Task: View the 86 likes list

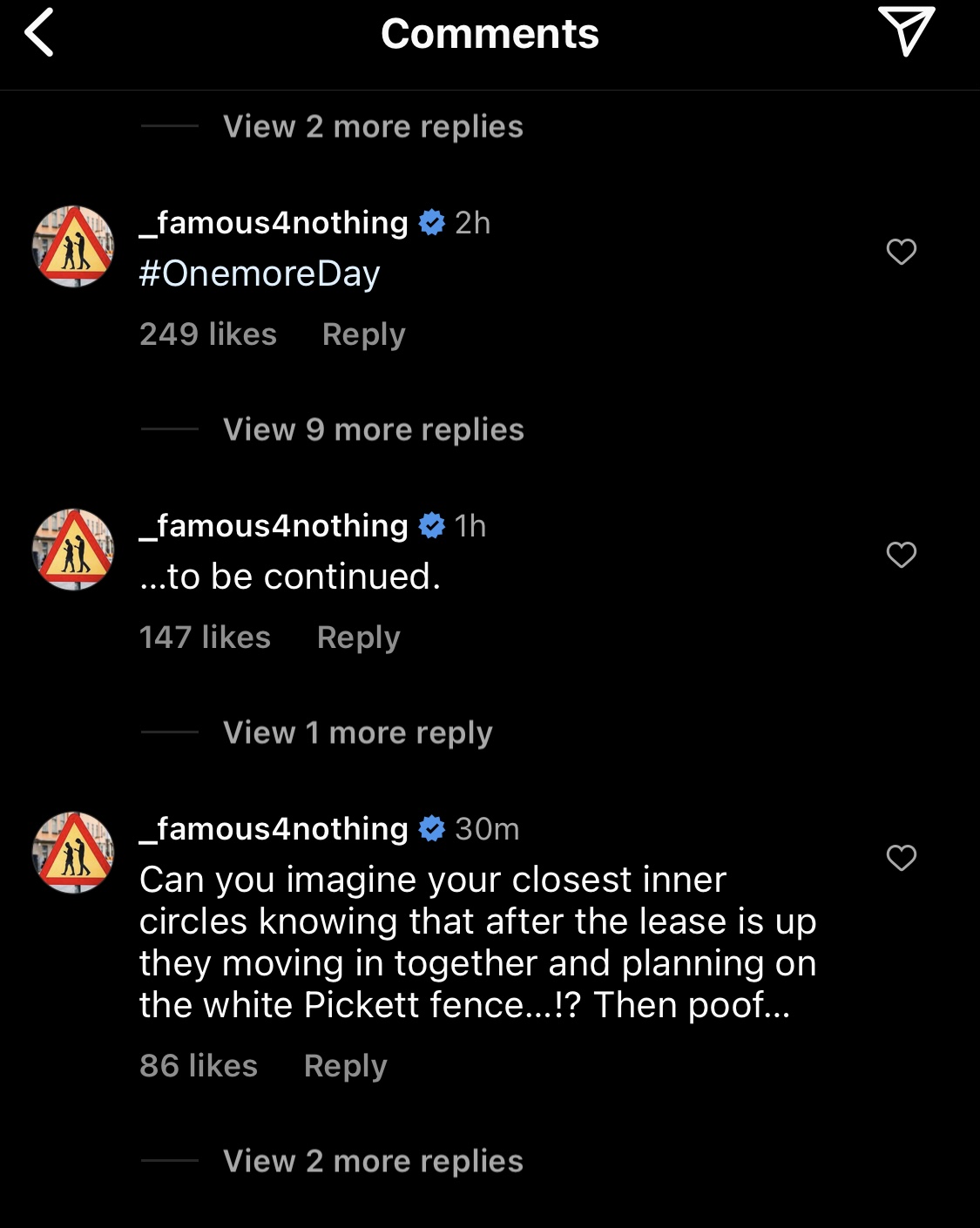Action: click(199, 1066)
